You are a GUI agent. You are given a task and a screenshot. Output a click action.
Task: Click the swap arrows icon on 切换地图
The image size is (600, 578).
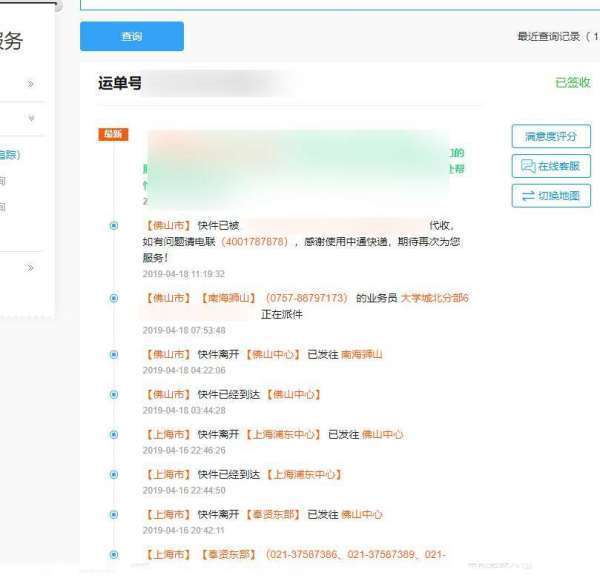tap(527, 196)
